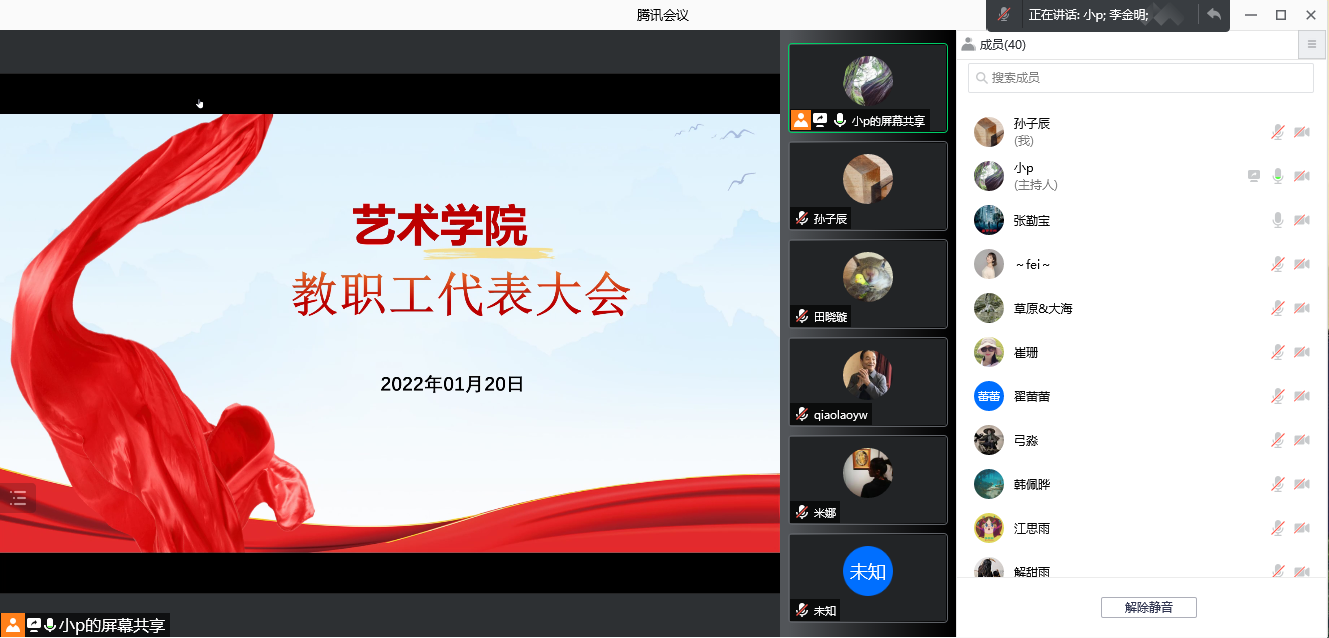The image size is (1329, 638).
Task: Select the 未知 participant video tile
Action: point(867,578)
